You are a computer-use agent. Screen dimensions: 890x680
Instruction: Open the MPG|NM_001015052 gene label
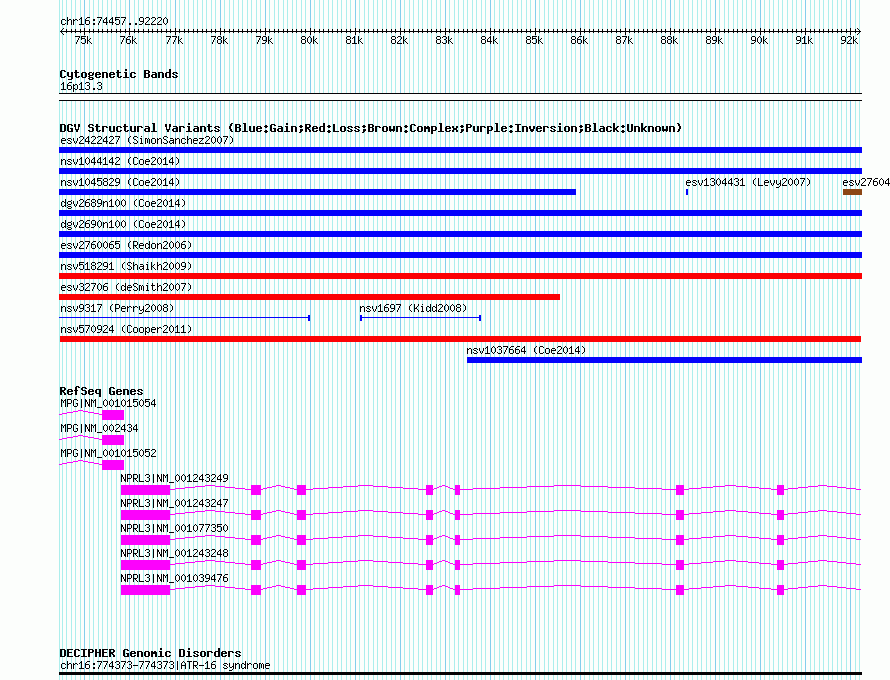[108, 454]
